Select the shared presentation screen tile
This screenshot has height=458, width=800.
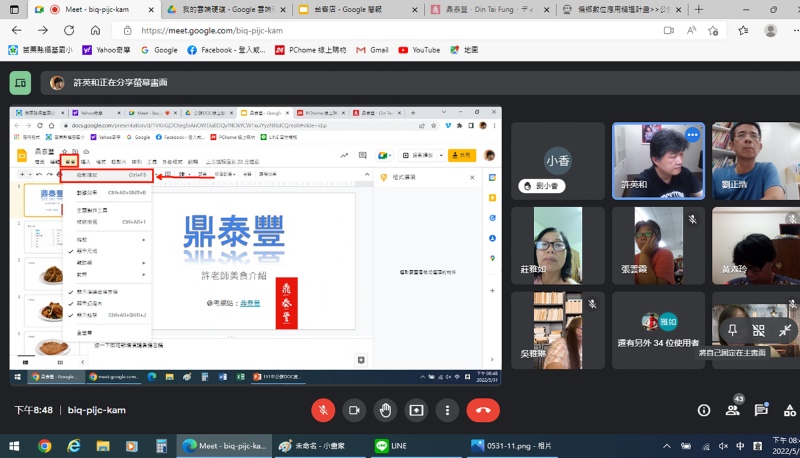point(256,245)
